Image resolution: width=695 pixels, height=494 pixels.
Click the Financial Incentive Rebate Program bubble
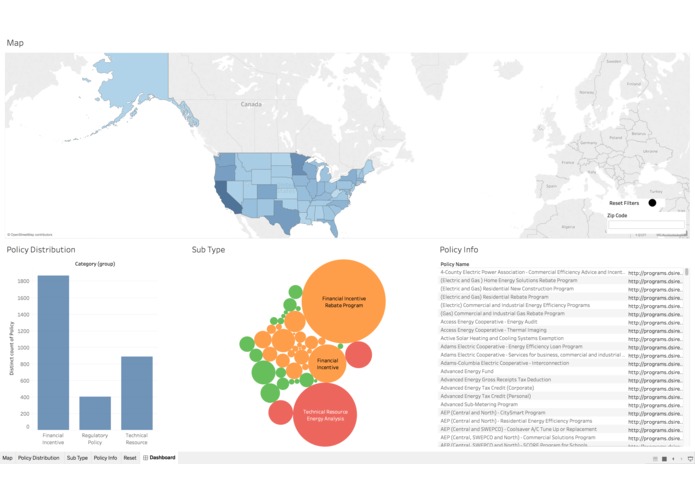click(344, 302)
